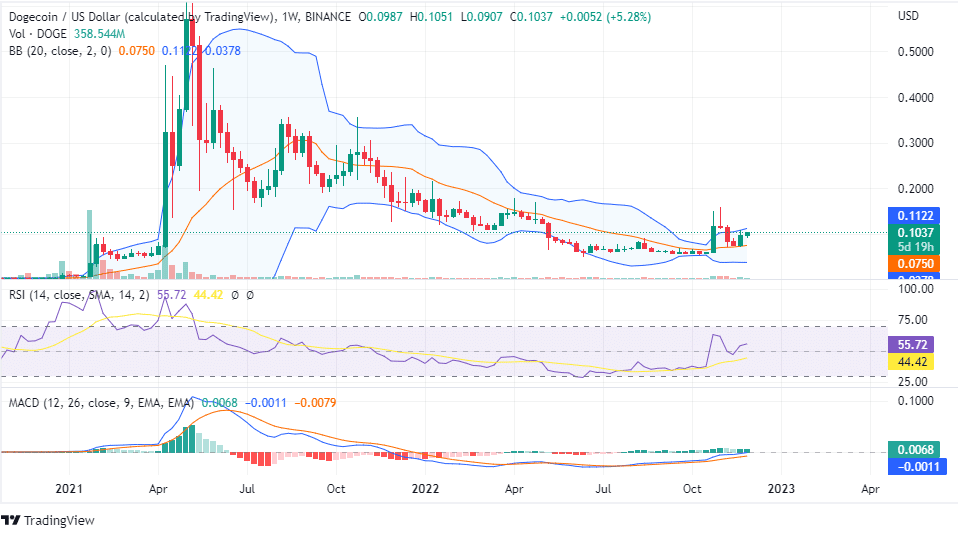Screen dimensions: 958x538
Task: Click the 1W interval label in the title
Action: (x=290, y=17)
